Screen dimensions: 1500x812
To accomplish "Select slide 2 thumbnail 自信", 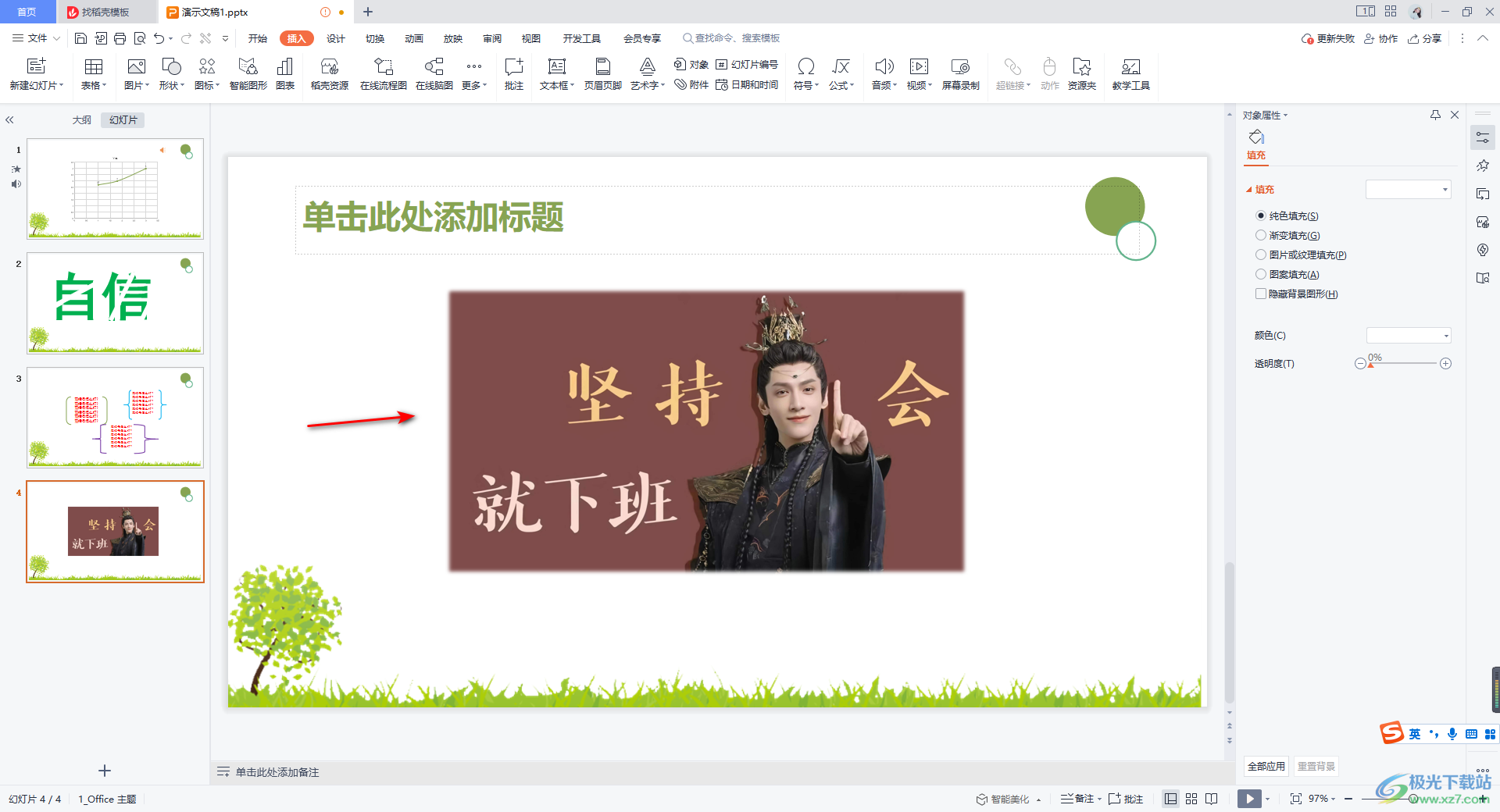I will point(115,303).
